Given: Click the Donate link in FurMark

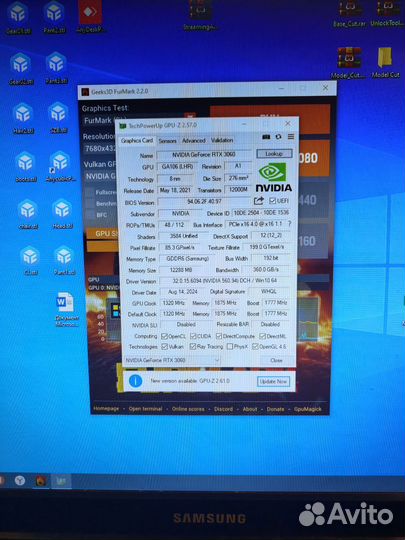Looking at the screenshot, I should [276, 409].
